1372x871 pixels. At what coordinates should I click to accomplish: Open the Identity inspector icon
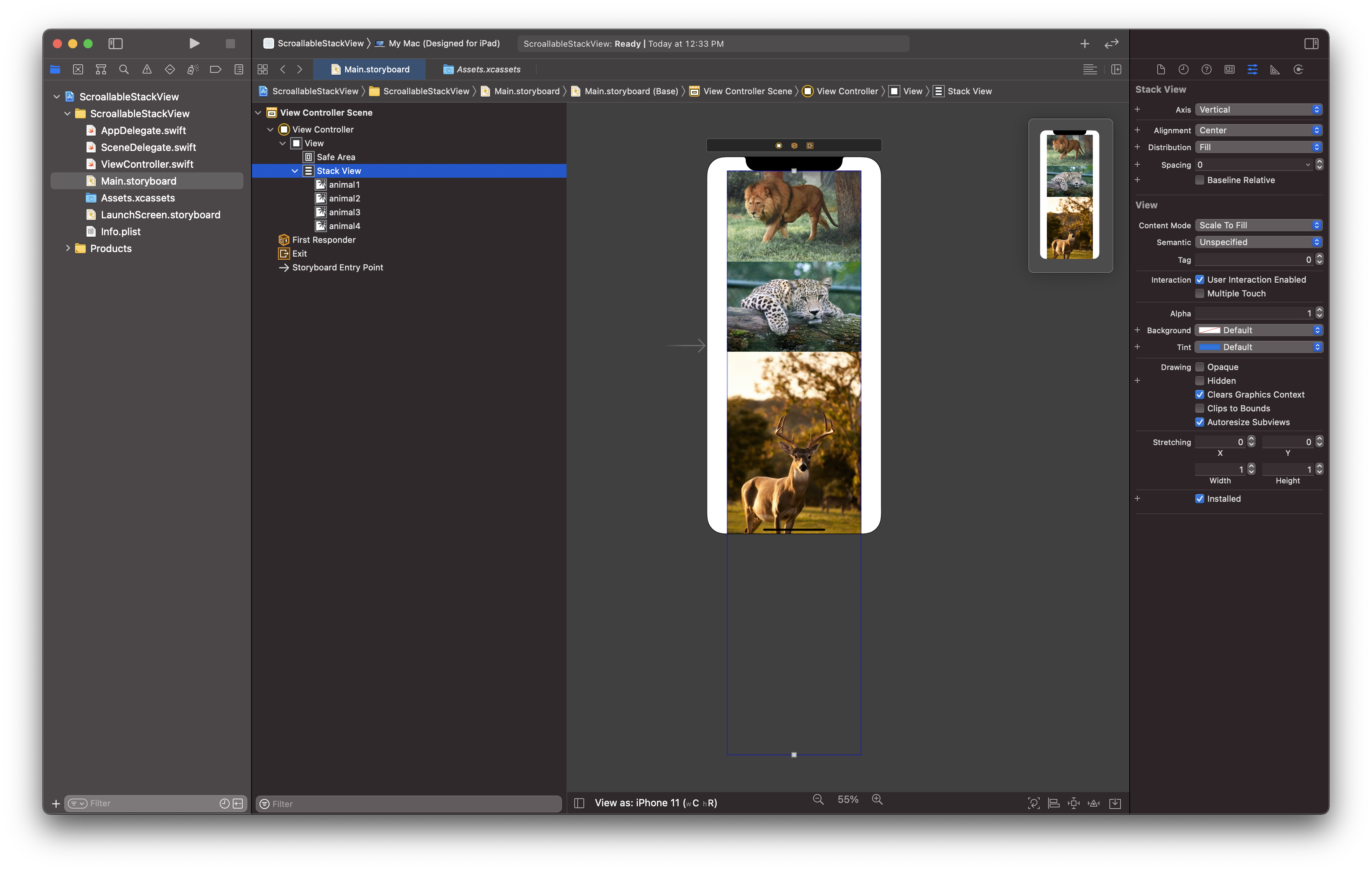point(1230,70)
